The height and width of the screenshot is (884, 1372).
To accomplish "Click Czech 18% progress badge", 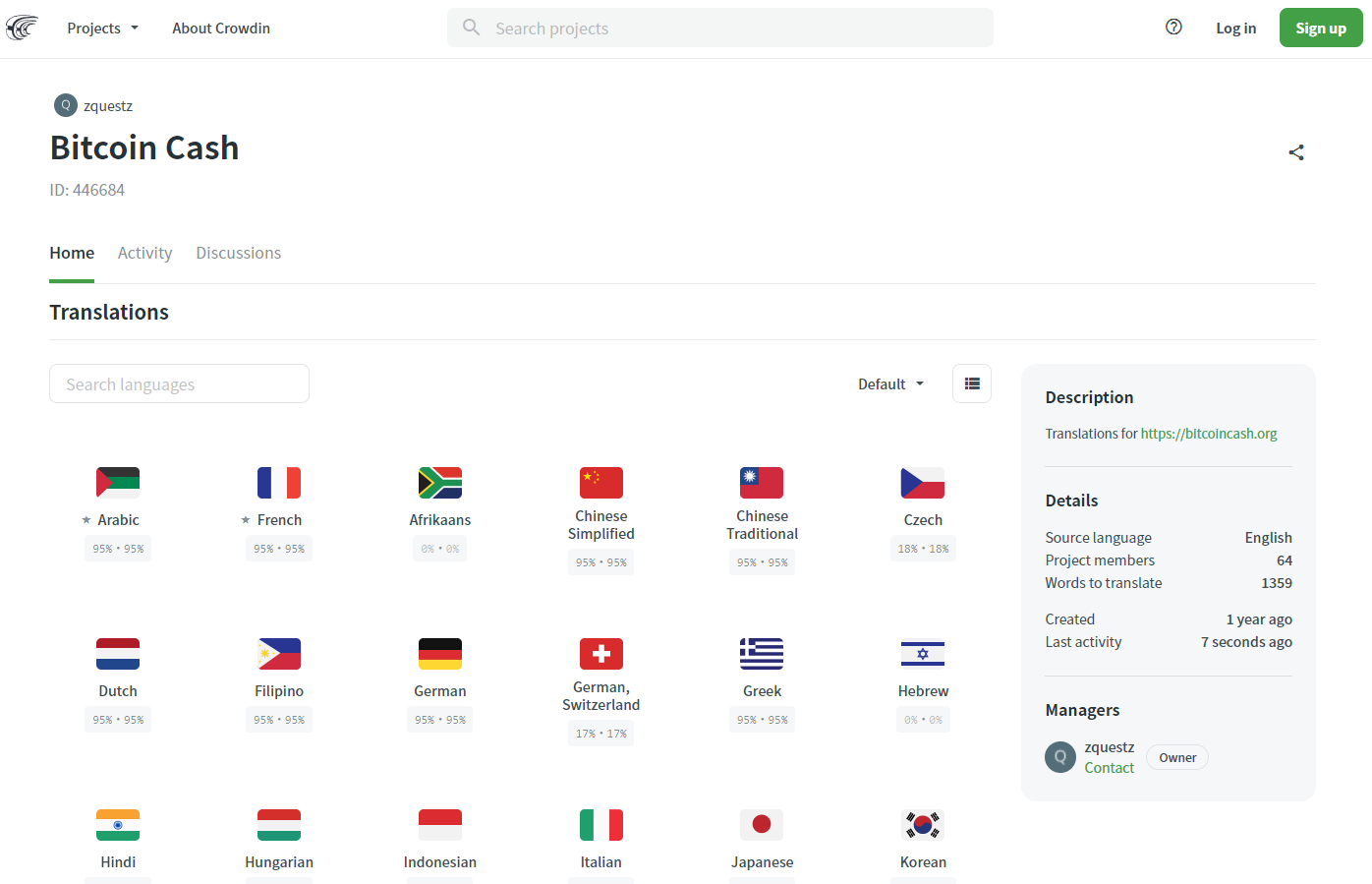I will pos(923,549).
